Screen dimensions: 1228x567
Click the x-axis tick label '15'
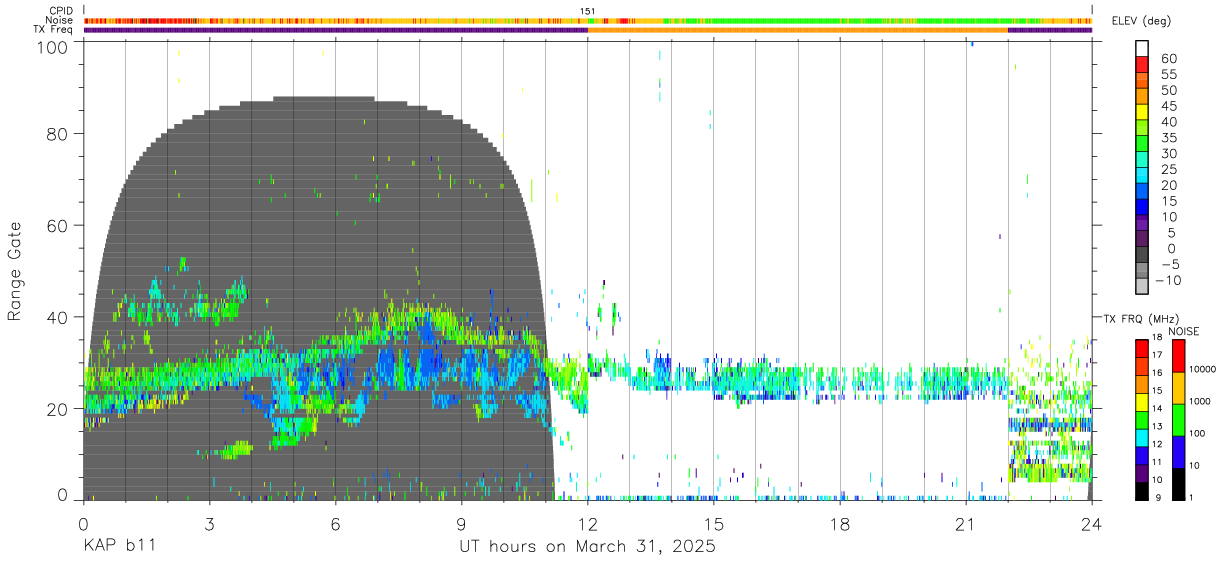pyautogui.click(x=713, y=524)
